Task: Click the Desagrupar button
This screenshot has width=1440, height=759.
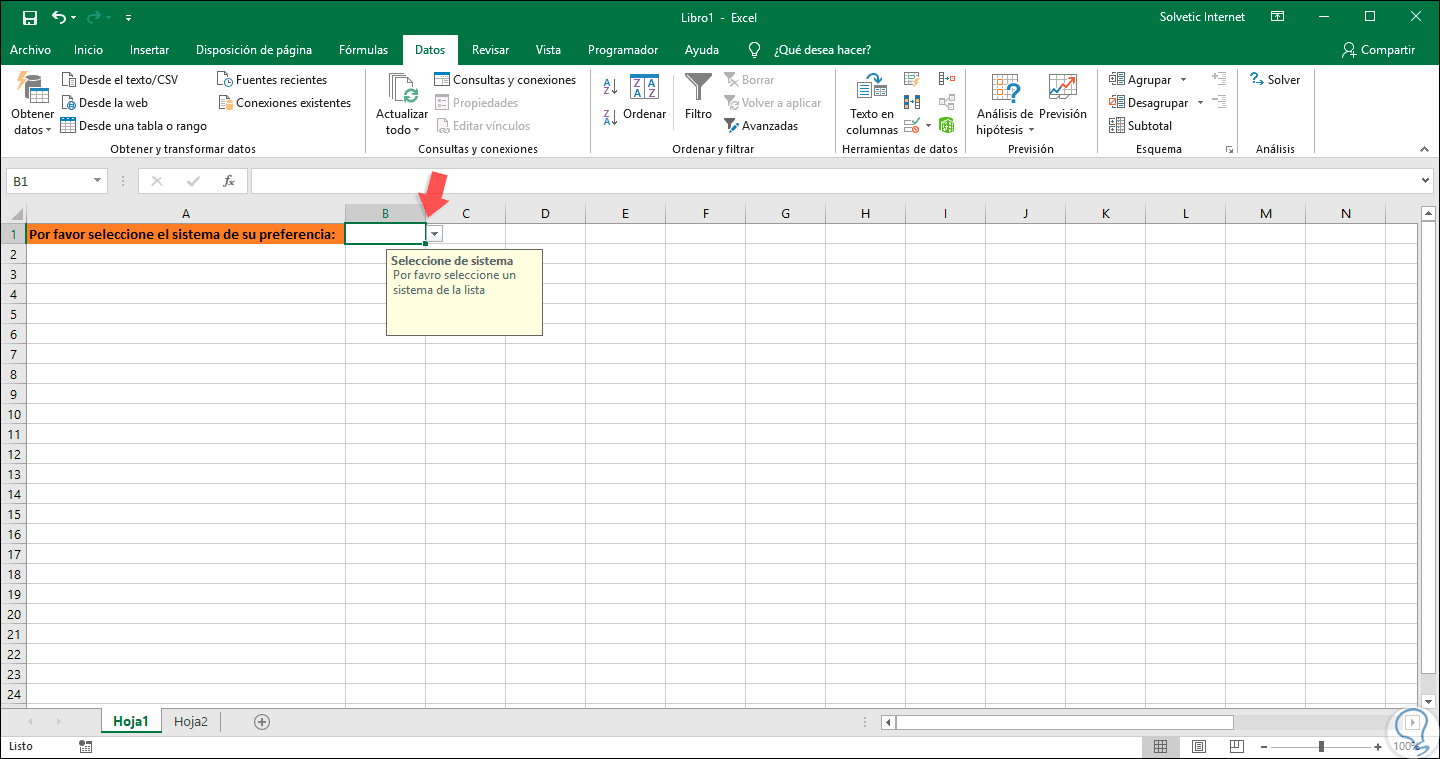Action: tap(1149, 103)
